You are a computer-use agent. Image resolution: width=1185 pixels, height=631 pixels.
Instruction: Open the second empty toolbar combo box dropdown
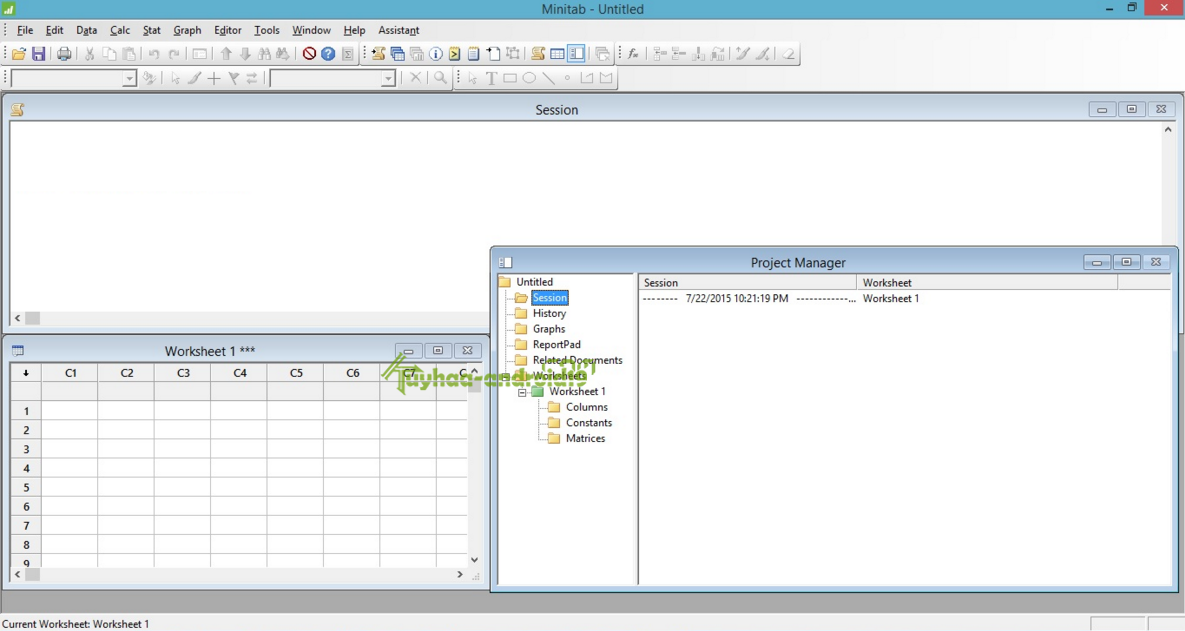coord(388,79)
